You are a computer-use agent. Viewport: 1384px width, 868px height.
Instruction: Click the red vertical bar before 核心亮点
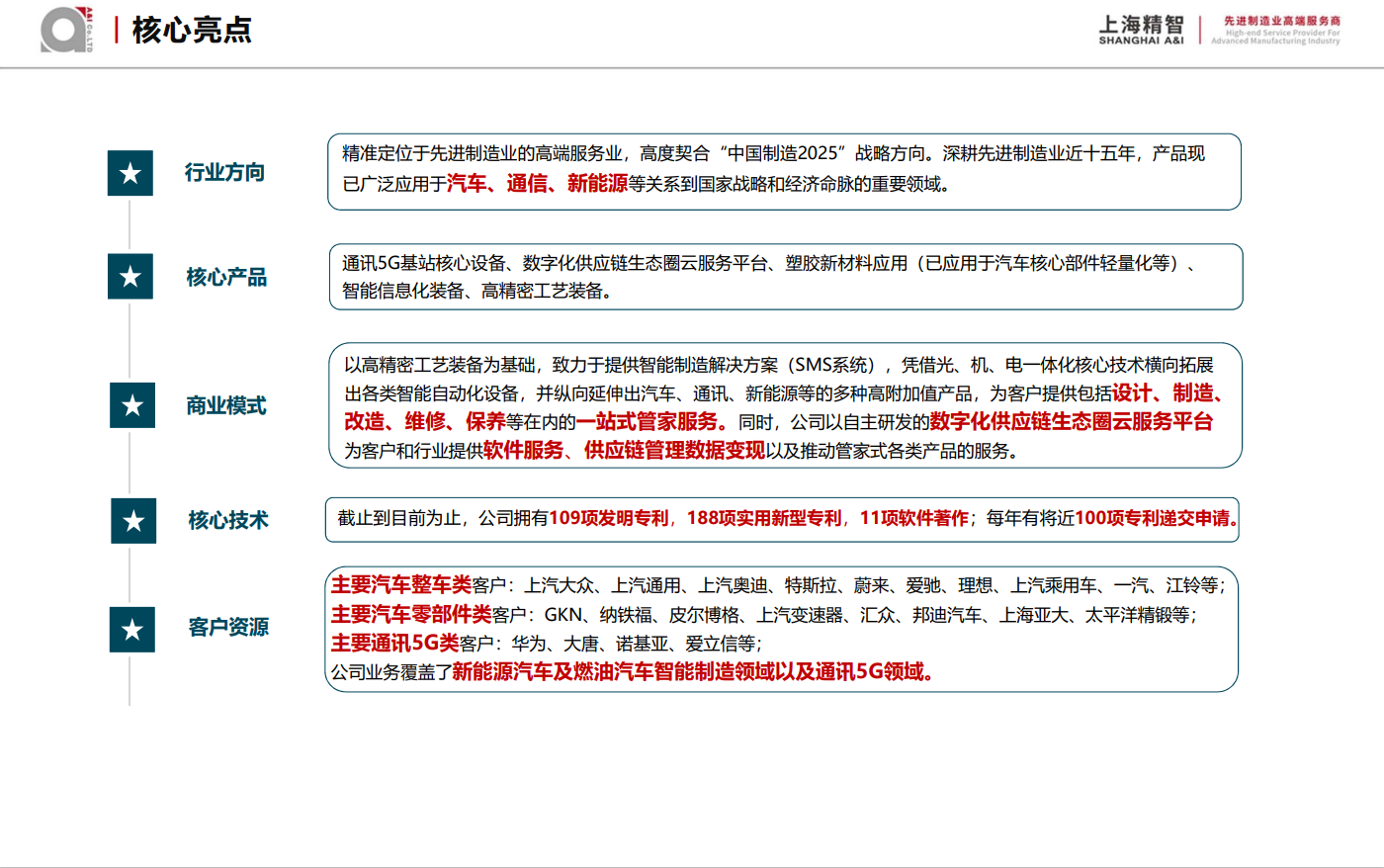click(x=117, y=30)
